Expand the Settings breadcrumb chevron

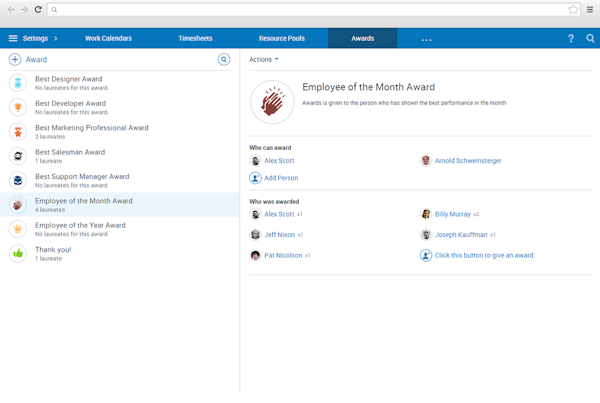pos(56,39)
